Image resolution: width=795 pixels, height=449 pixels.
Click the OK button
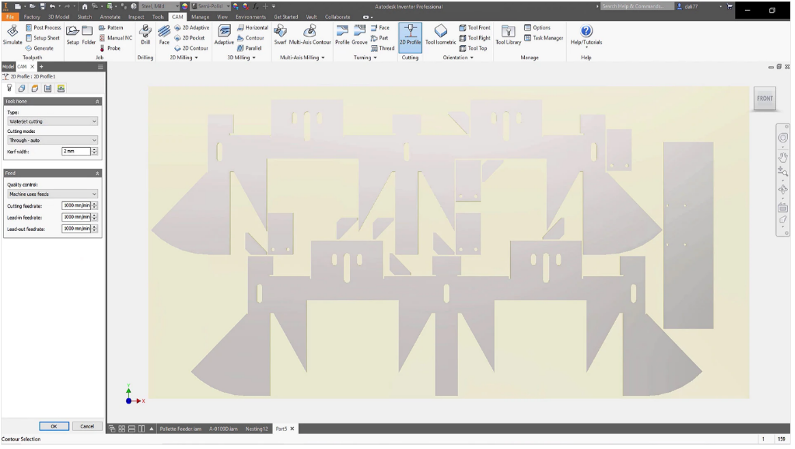point(53,426)
